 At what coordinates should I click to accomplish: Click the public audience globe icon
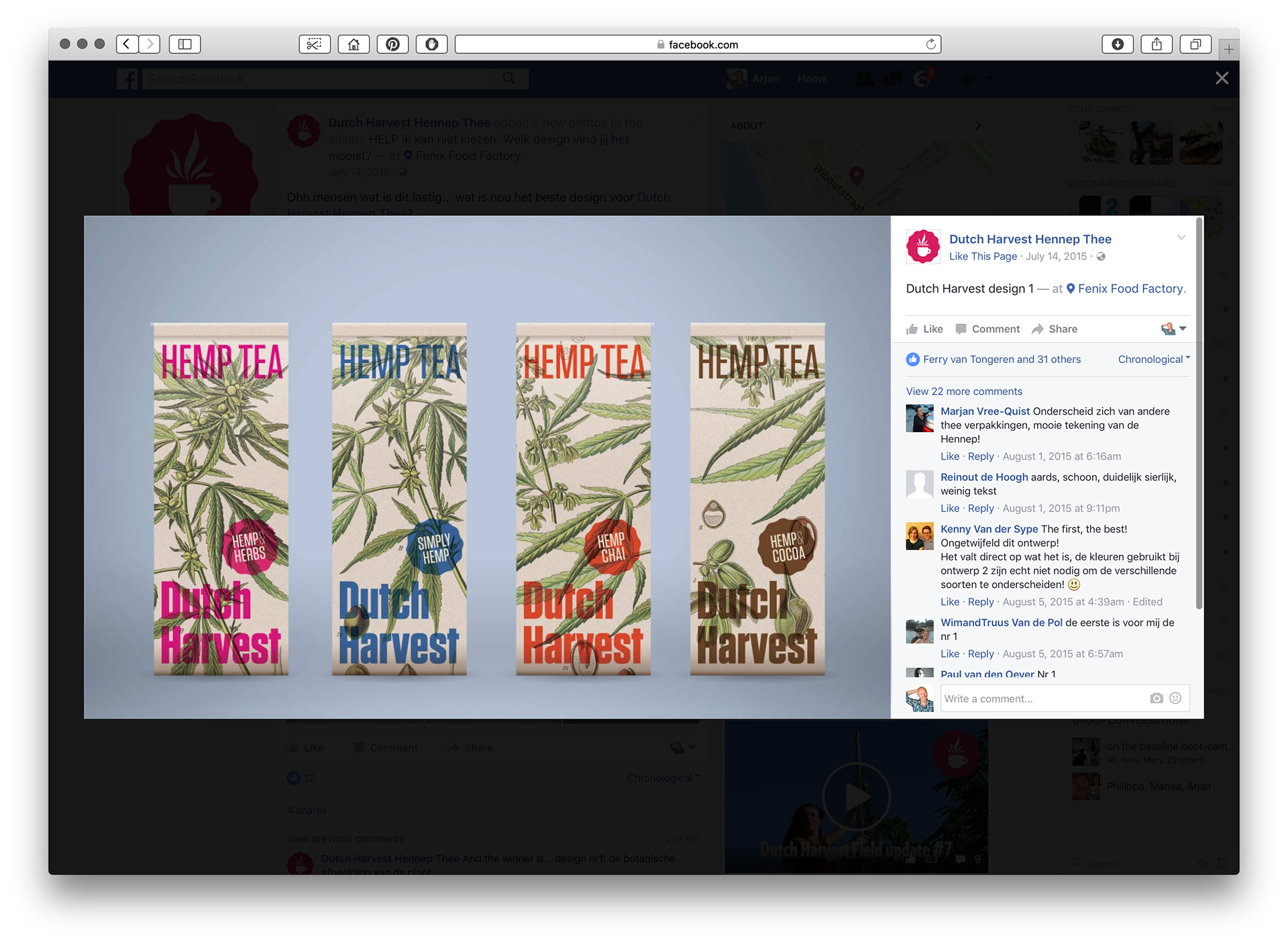tap(1101, 256)
